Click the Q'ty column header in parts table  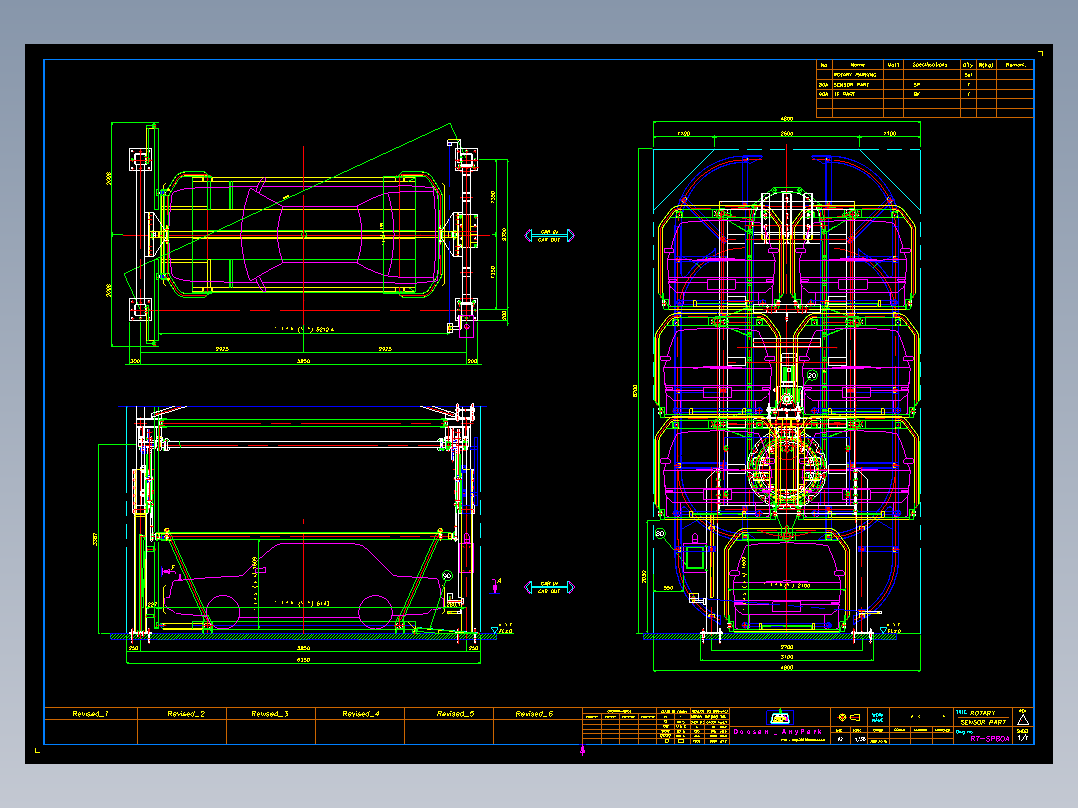coord(967,65)
